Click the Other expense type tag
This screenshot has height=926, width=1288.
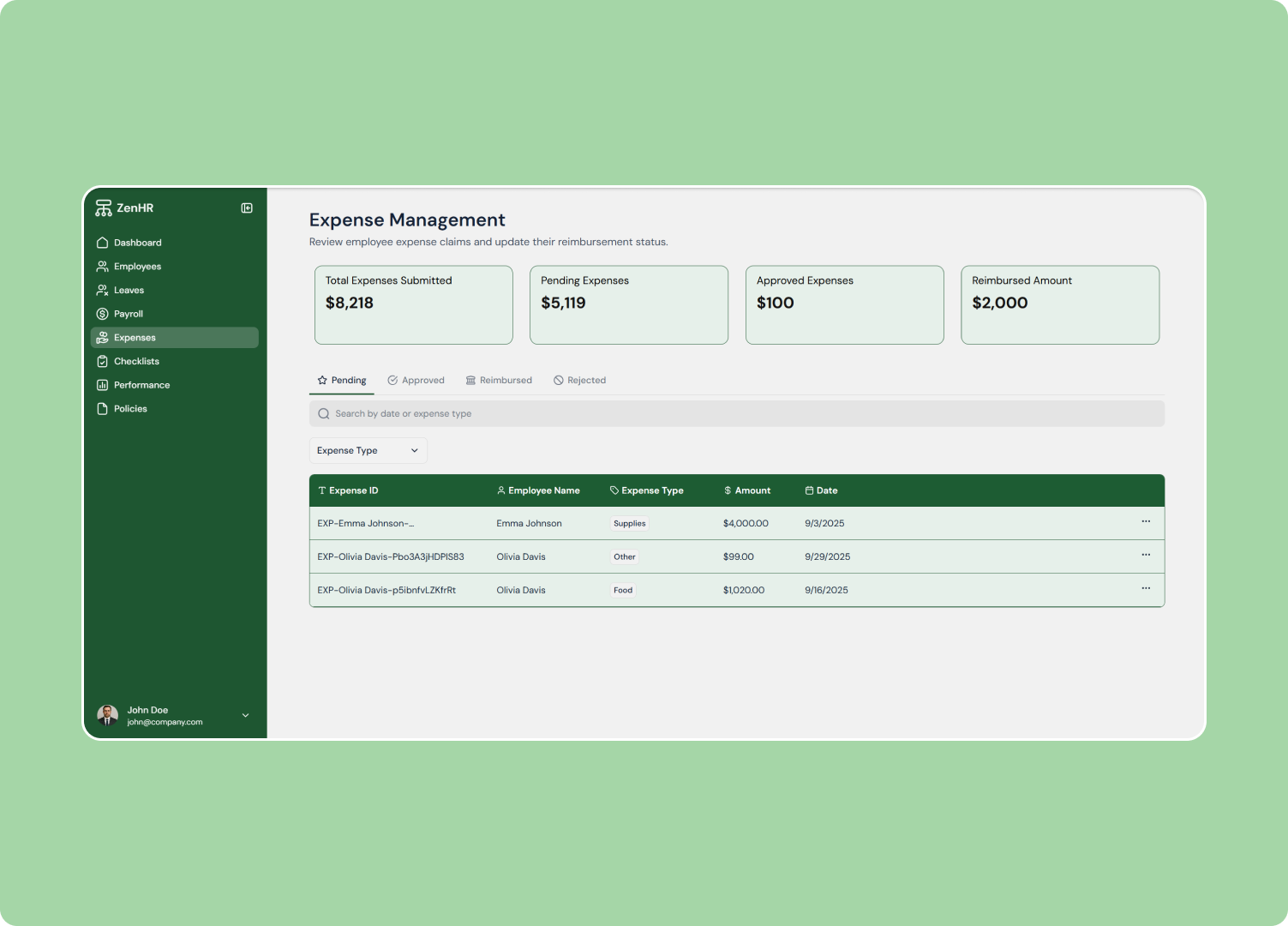(625, 557)
